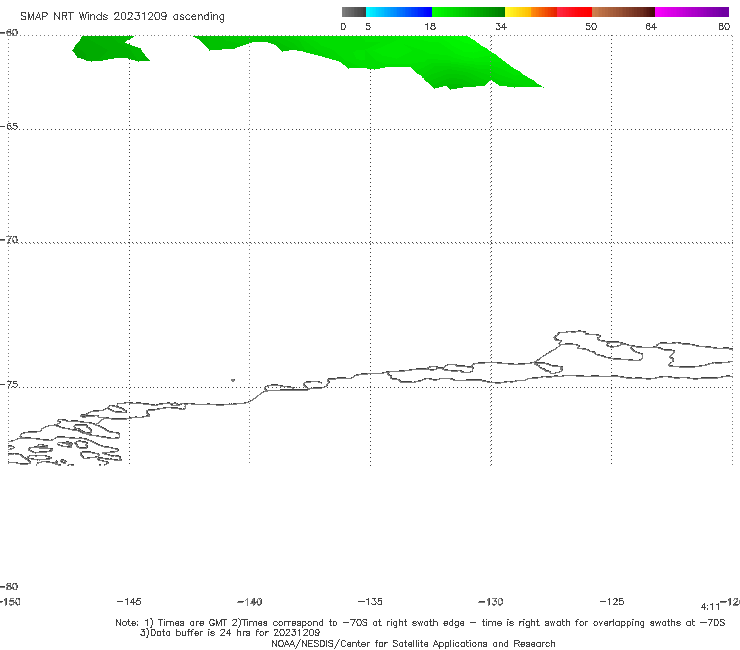Image resolution: width=740 pixels, height=650 pixels.
Task: Click the longitude label '-135'
Action: coord(370,602)
